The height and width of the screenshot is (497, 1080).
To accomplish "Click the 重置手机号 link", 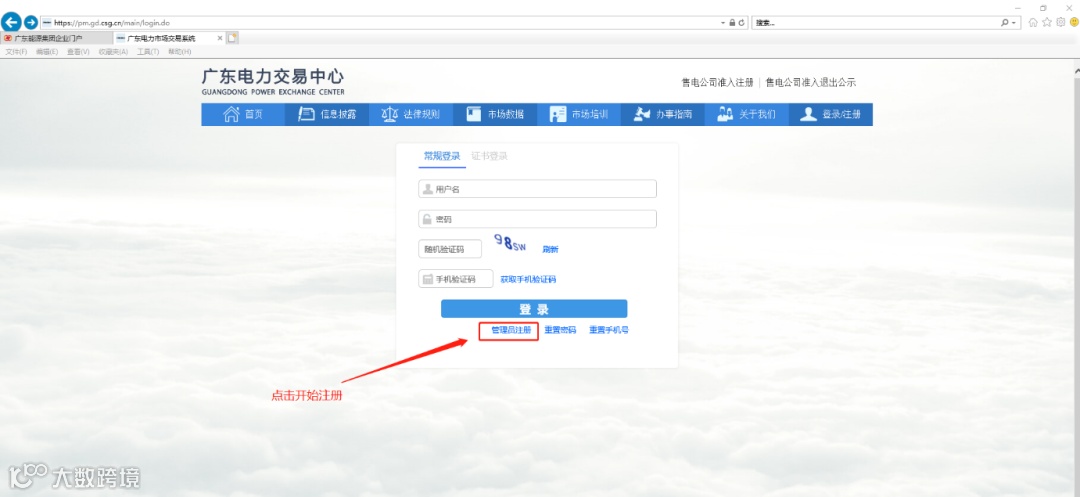I will (608, 330).
